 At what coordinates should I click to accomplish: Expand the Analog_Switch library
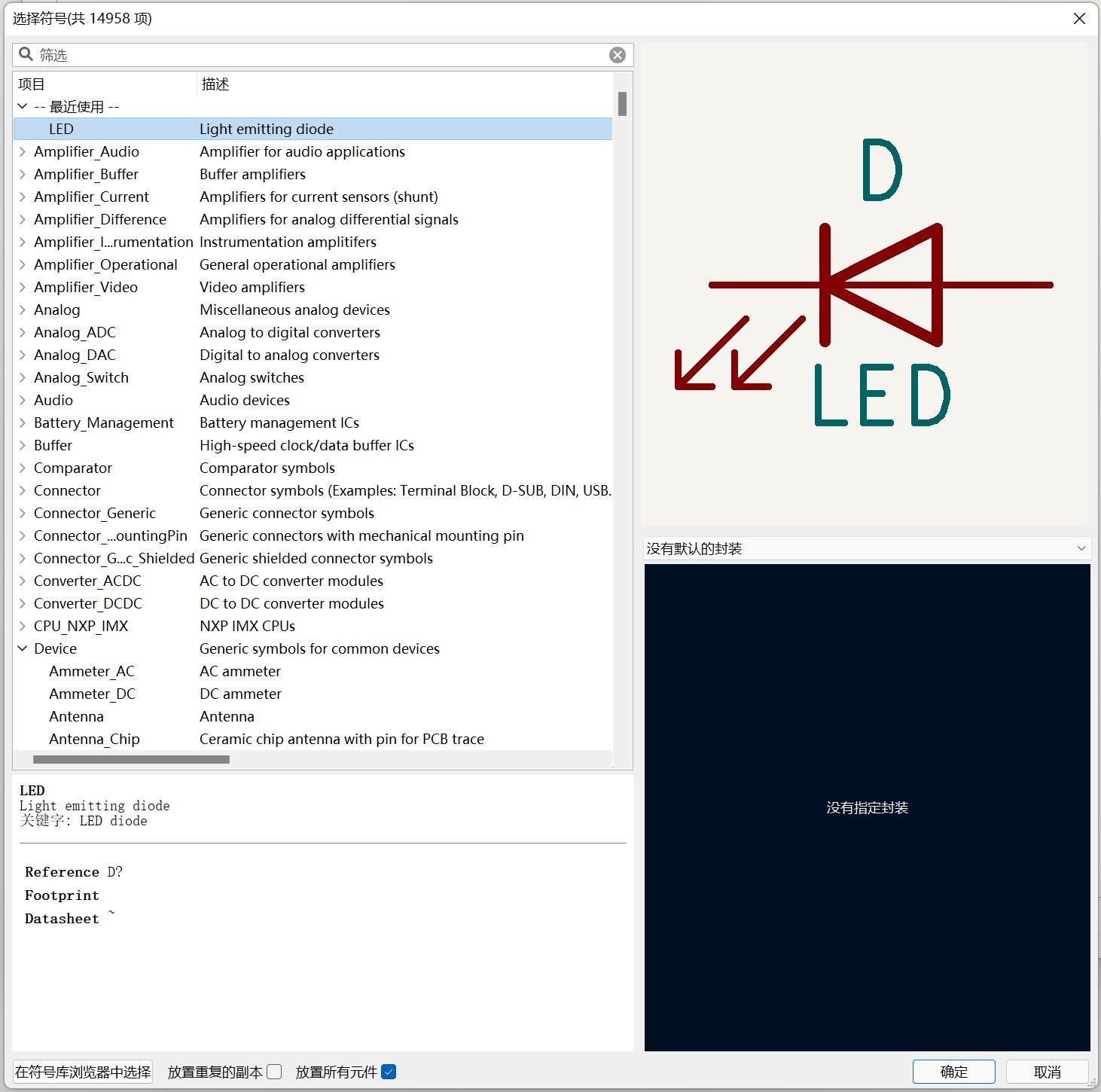coord(23,377)
